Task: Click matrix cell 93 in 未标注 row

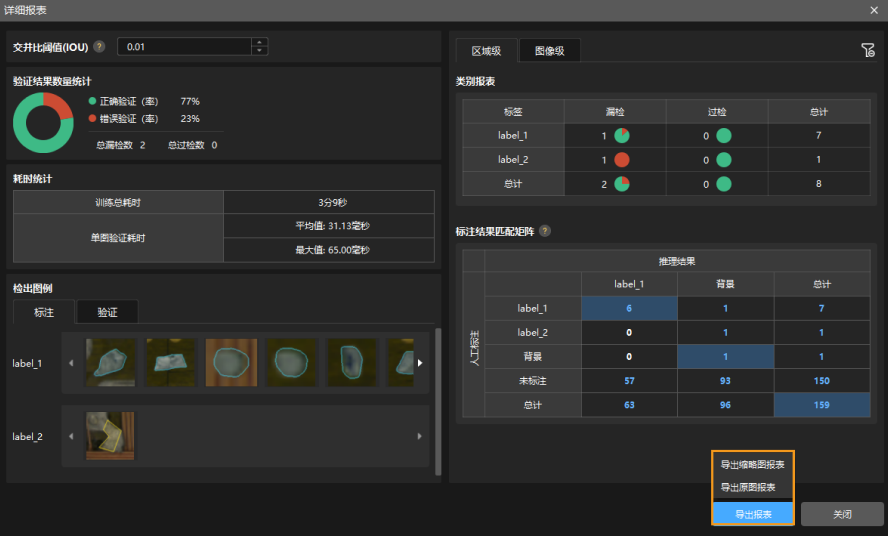Action: tap(725, 381)
